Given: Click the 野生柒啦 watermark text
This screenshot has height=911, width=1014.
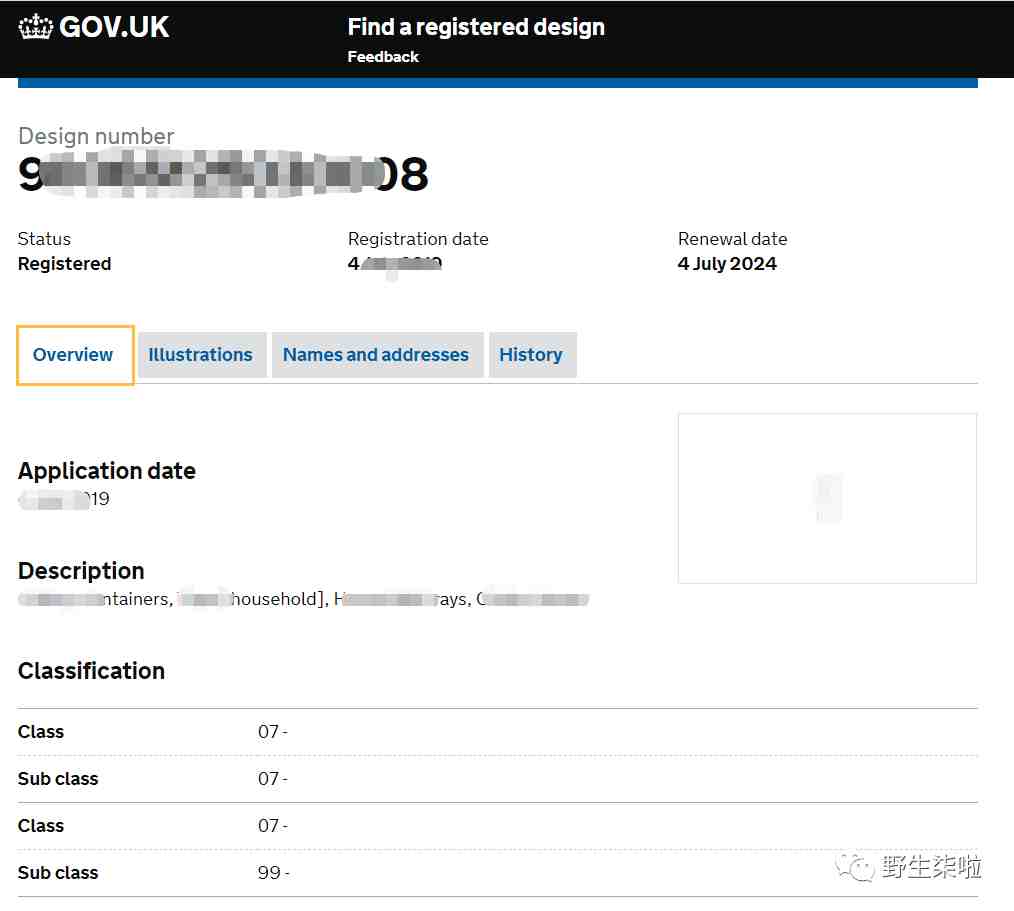Looking at the screenshot, I should [931, 867].
